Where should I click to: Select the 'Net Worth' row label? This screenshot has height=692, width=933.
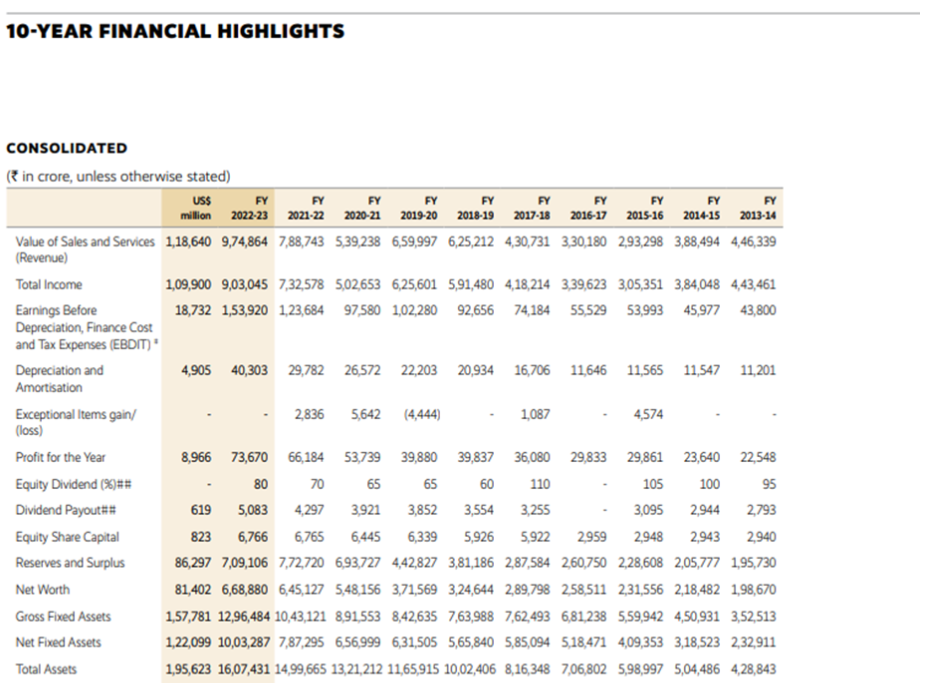coord(44,590)
